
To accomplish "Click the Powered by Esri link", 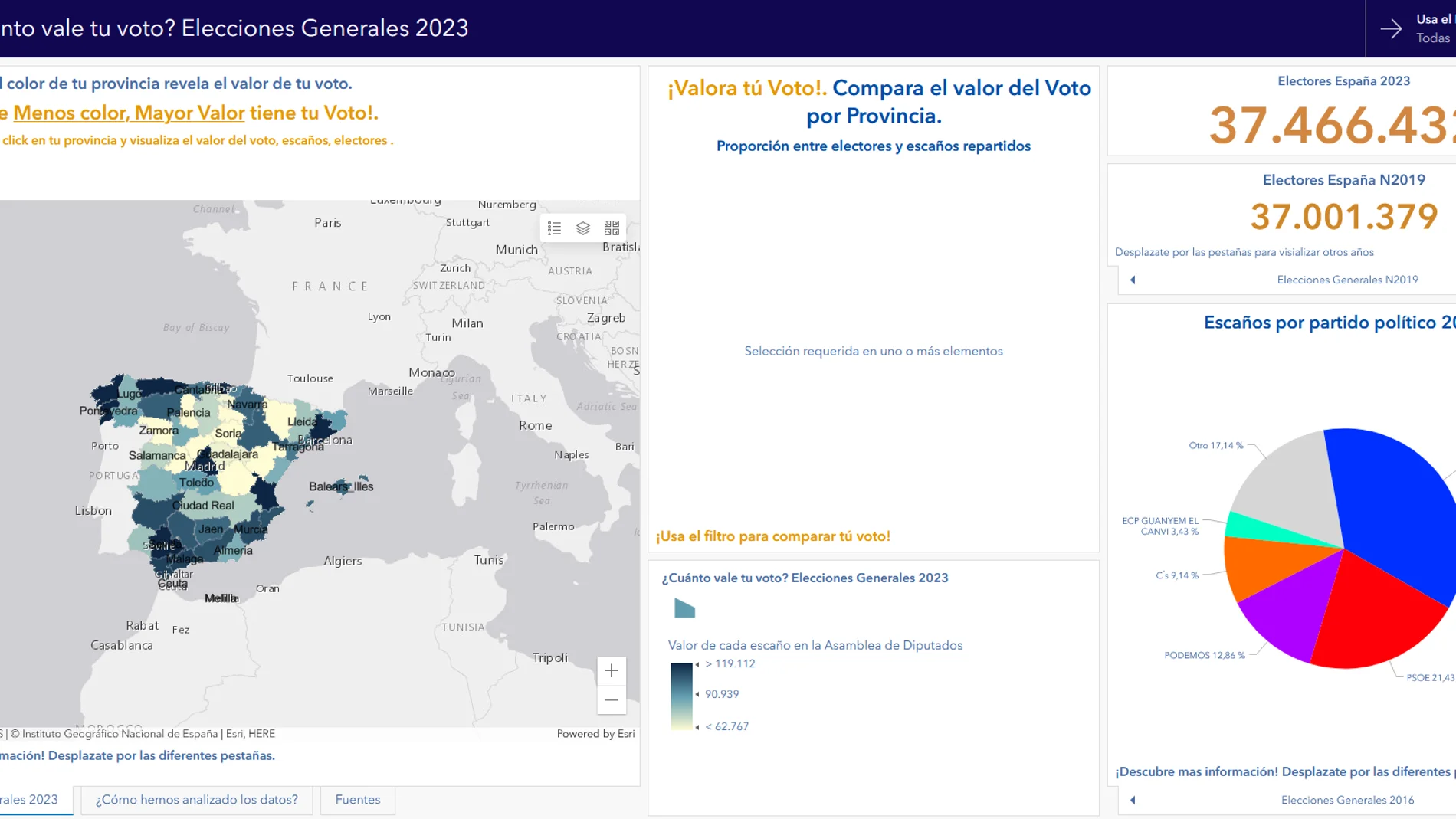I will point(595,734).
